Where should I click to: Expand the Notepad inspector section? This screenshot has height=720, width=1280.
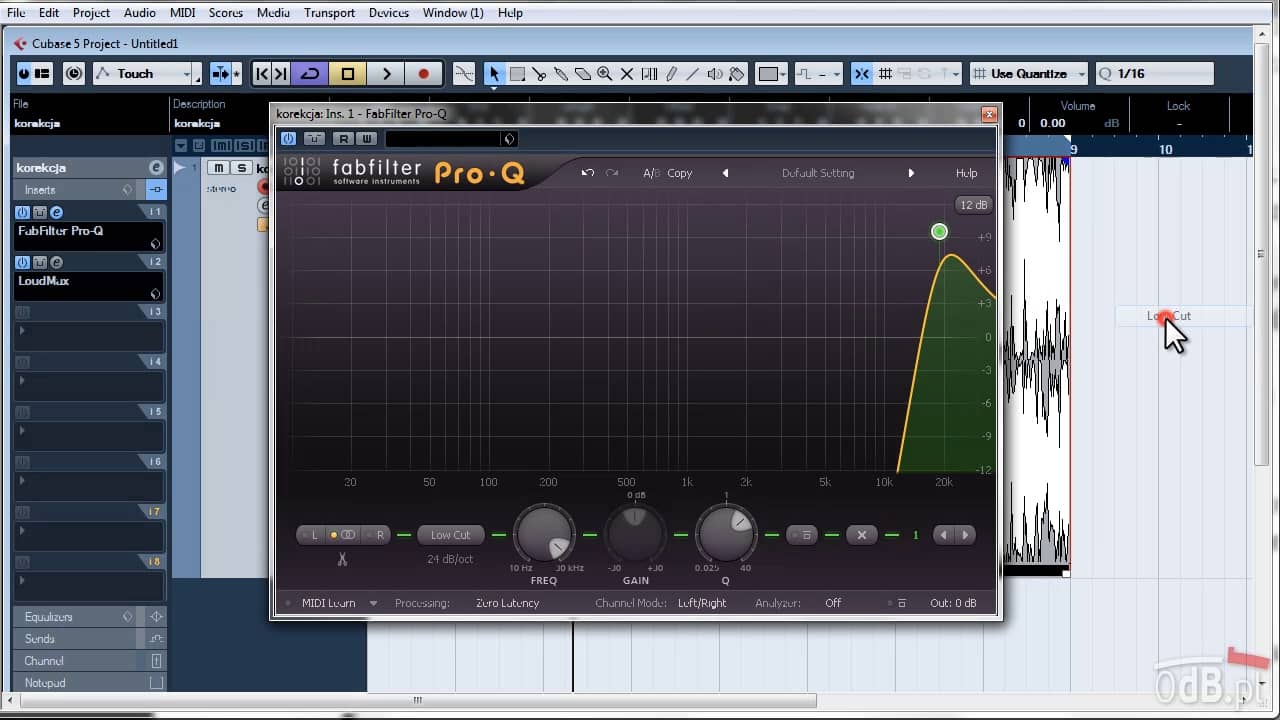[x=89, y=683]
